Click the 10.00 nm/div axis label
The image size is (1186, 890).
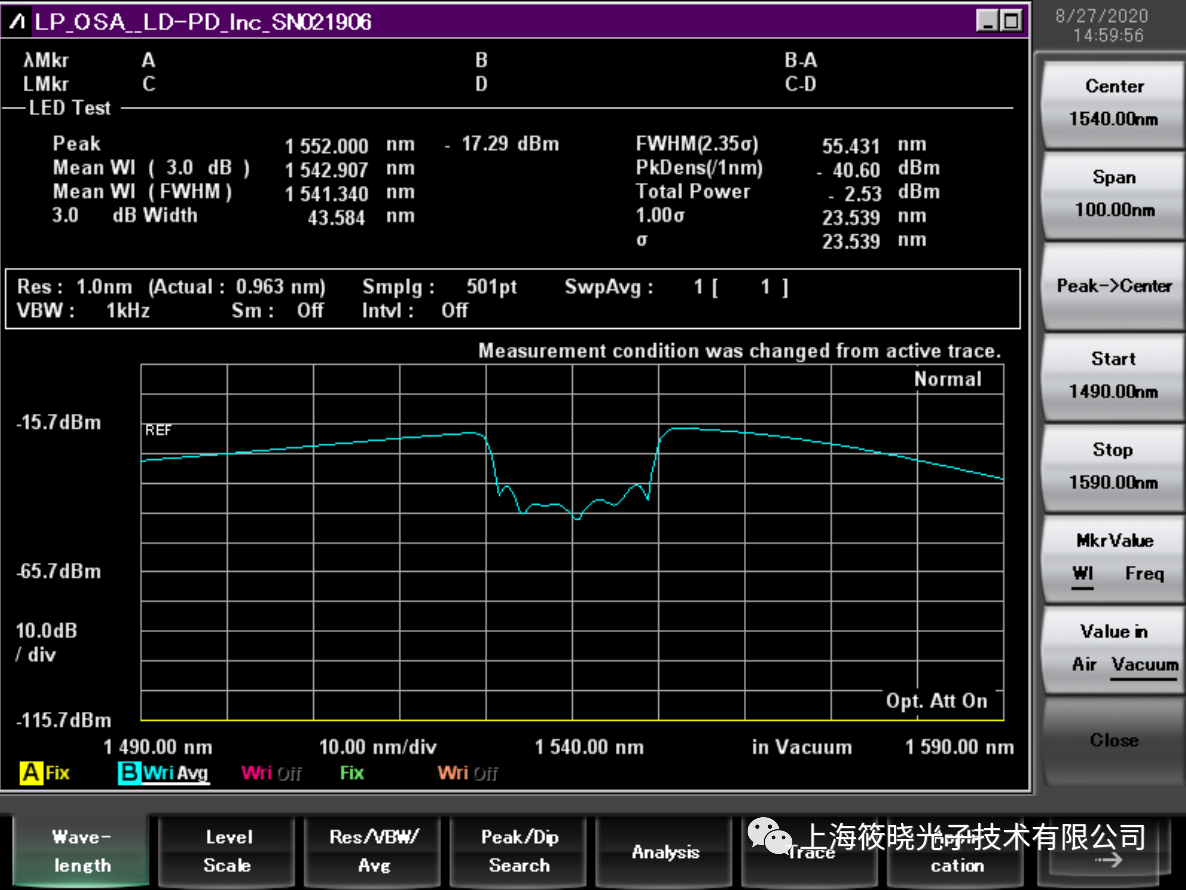pyautogui.click(x=377, y=747)
